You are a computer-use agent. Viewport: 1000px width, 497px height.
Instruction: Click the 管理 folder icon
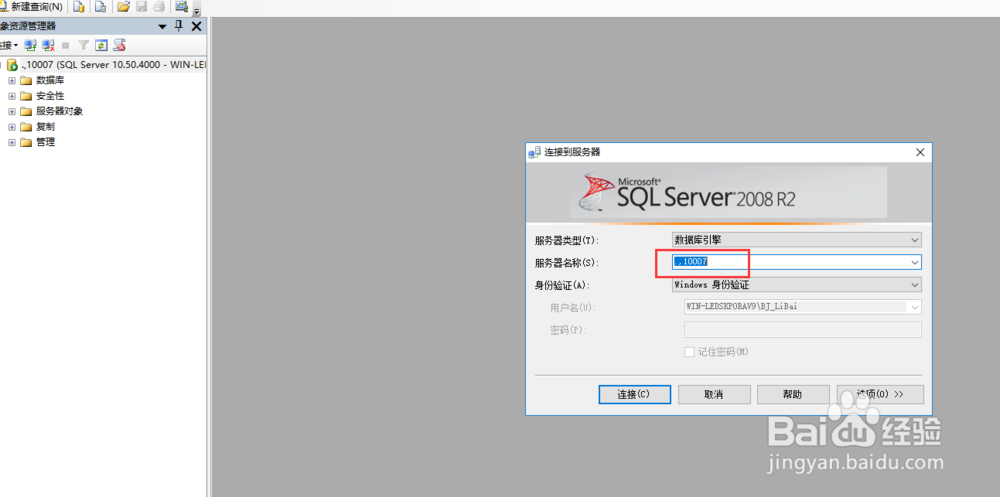tap(26, 142)
